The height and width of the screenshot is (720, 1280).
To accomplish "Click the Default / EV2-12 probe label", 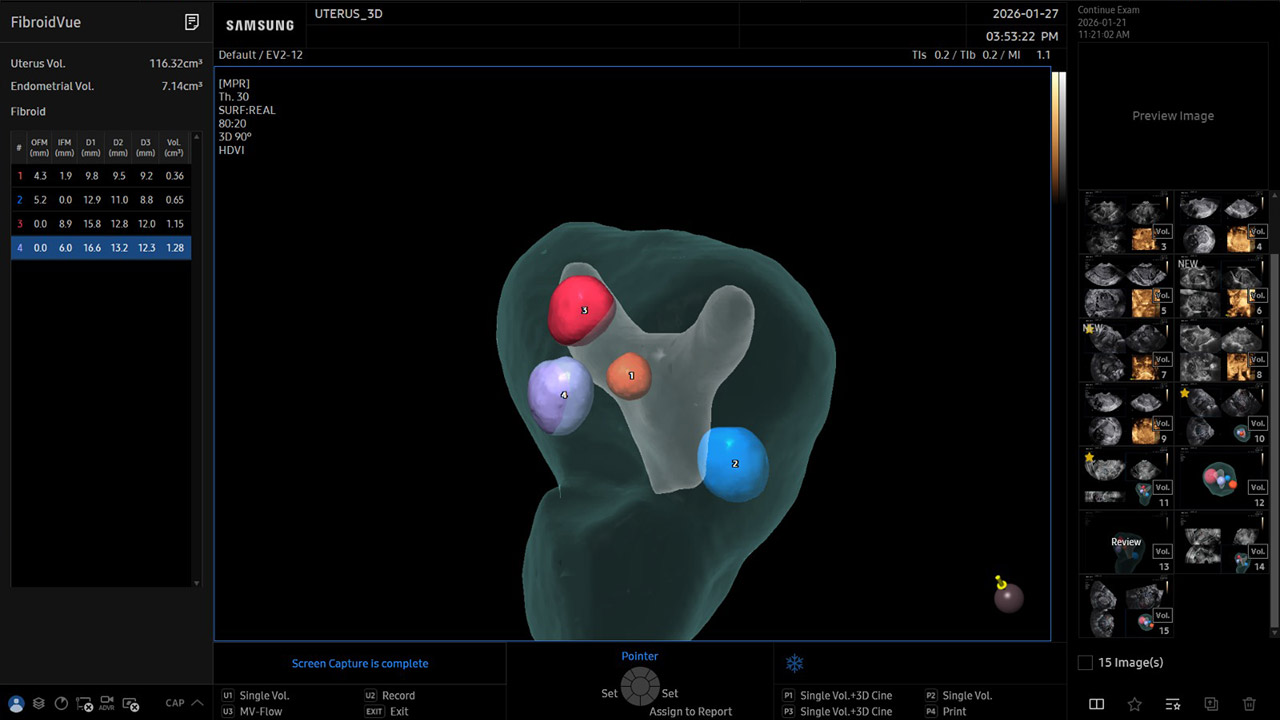I will (x=260, y=55).
